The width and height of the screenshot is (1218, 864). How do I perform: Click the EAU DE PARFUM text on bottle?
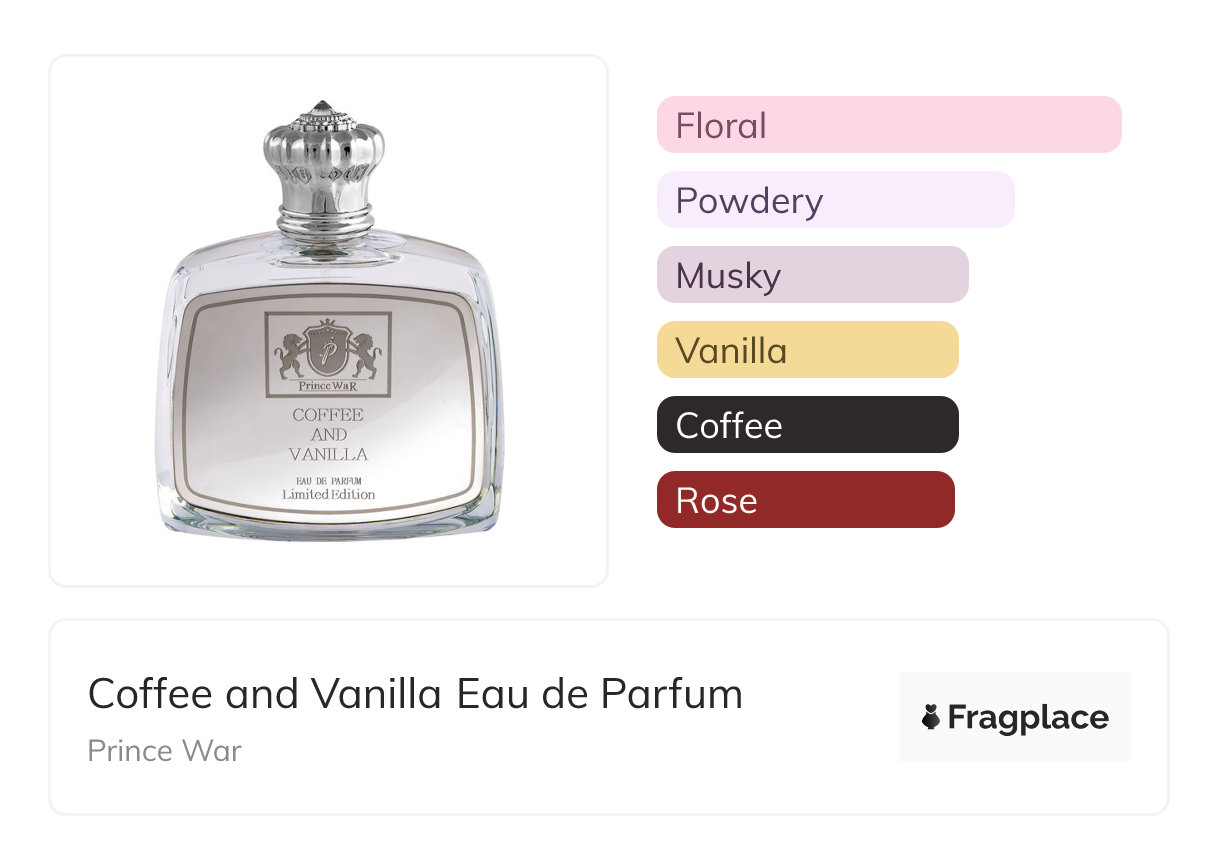329,481
